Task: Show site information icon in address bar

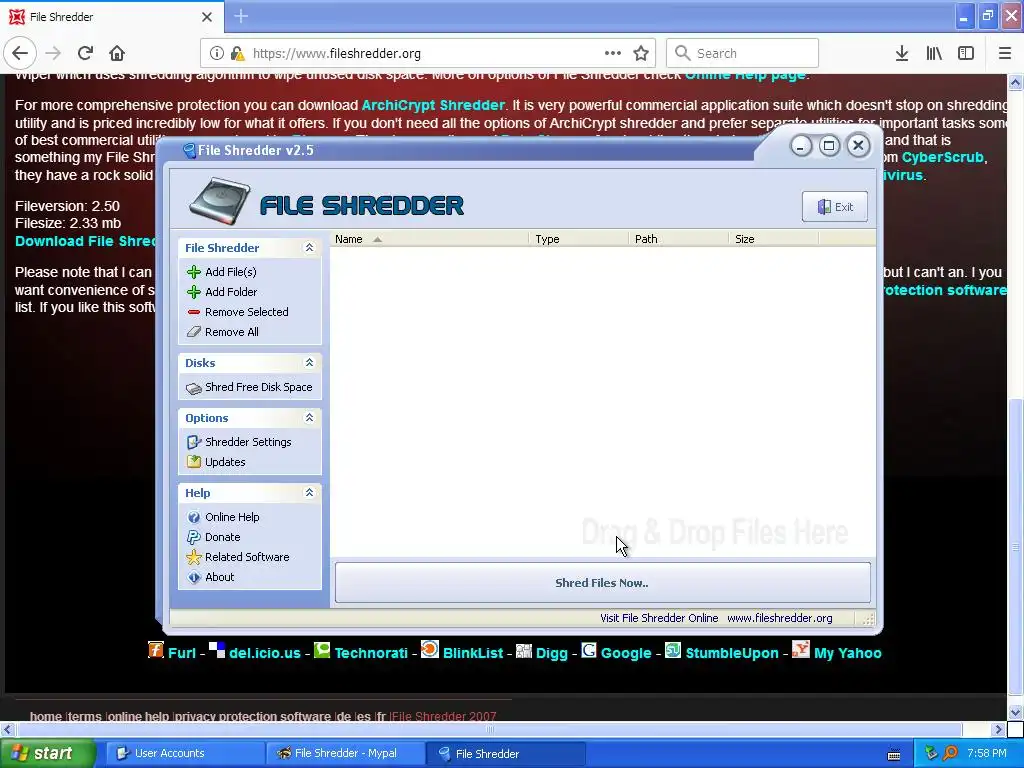Action: [217, 54]
